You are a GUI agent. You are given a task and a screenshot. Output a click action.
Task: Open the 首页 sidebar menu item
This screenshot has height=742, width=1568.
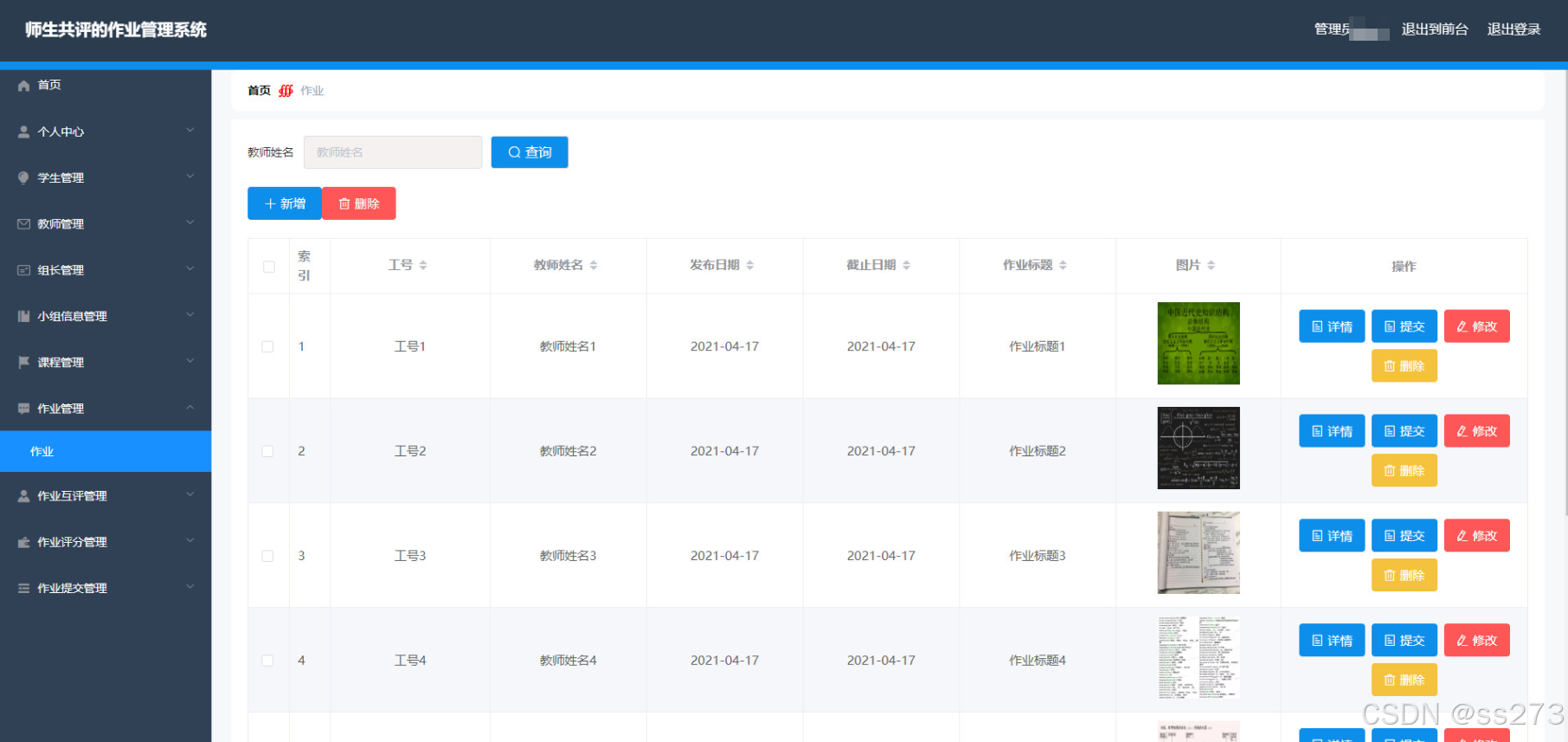[106, 85]
